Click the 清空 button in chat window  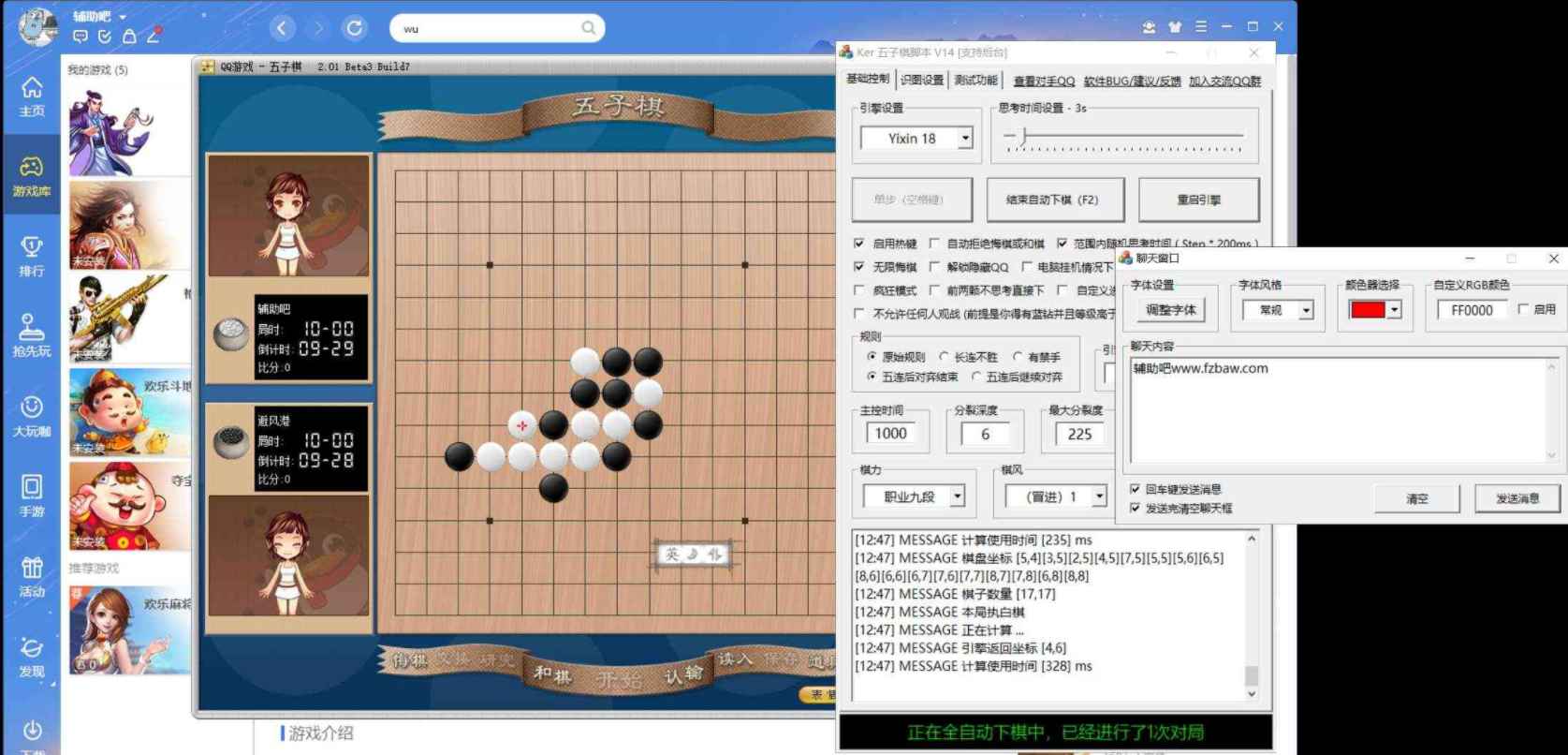[x=1416, y=498]
